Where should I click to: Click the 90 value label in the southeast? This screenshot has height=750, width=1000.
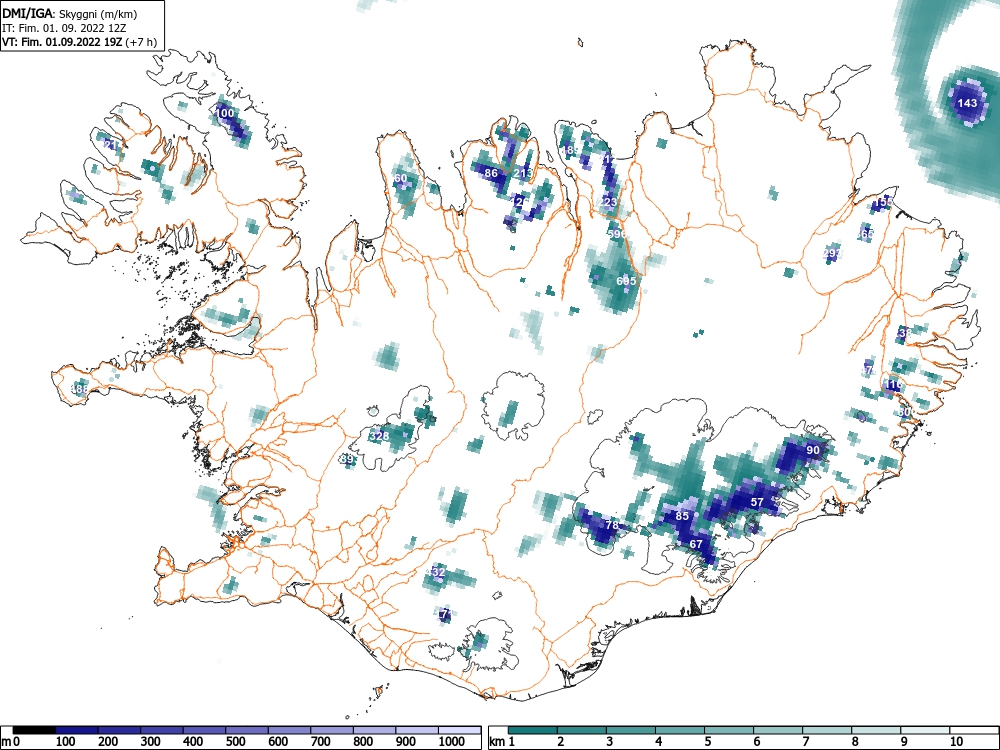pos(812,450)
